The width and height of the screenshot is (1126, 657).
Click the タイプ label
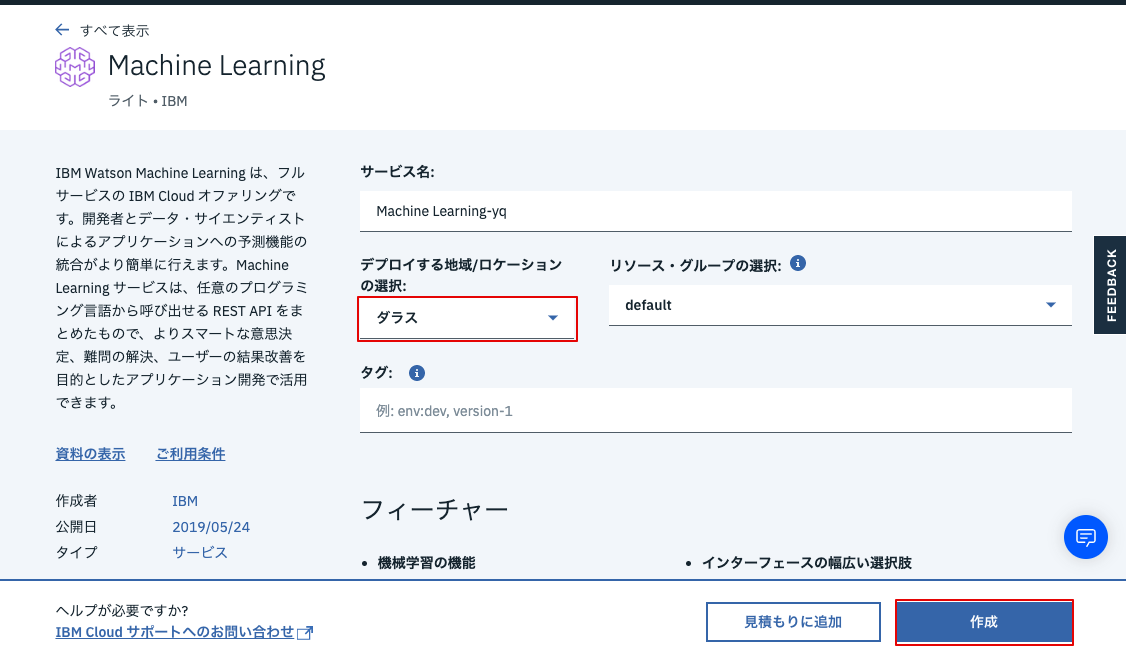pyautogui.click(x=76, y=552)
